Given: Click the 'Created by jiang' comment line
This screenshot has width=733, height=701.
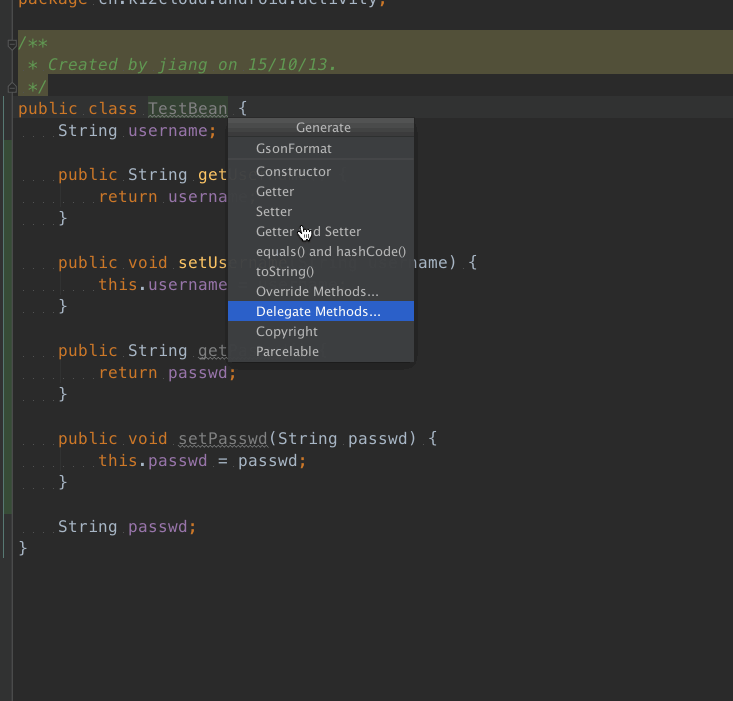Looking at the screenshot, I should point(190,64).
